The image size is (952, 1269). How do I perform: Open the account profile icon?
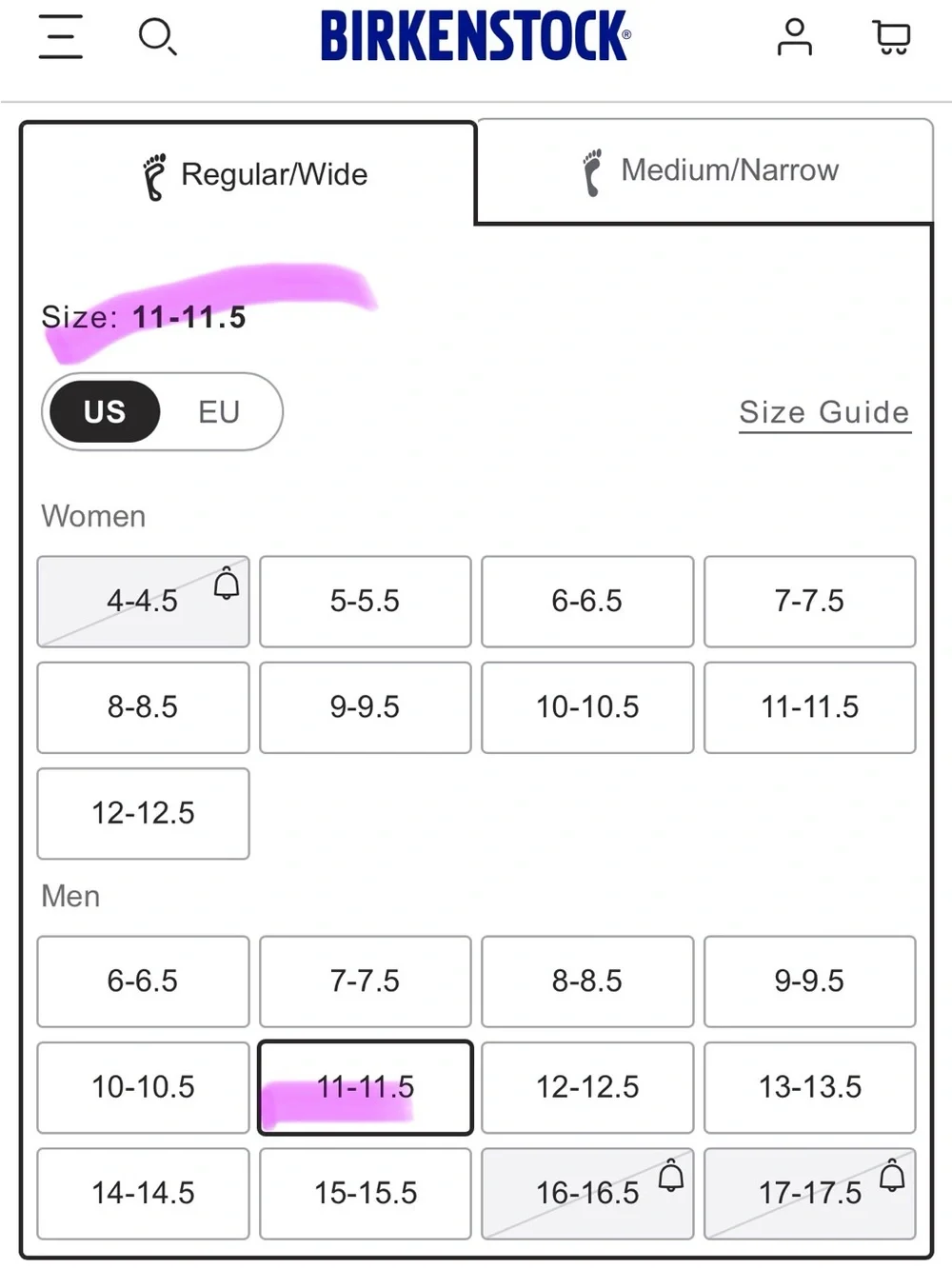(794, 37)
